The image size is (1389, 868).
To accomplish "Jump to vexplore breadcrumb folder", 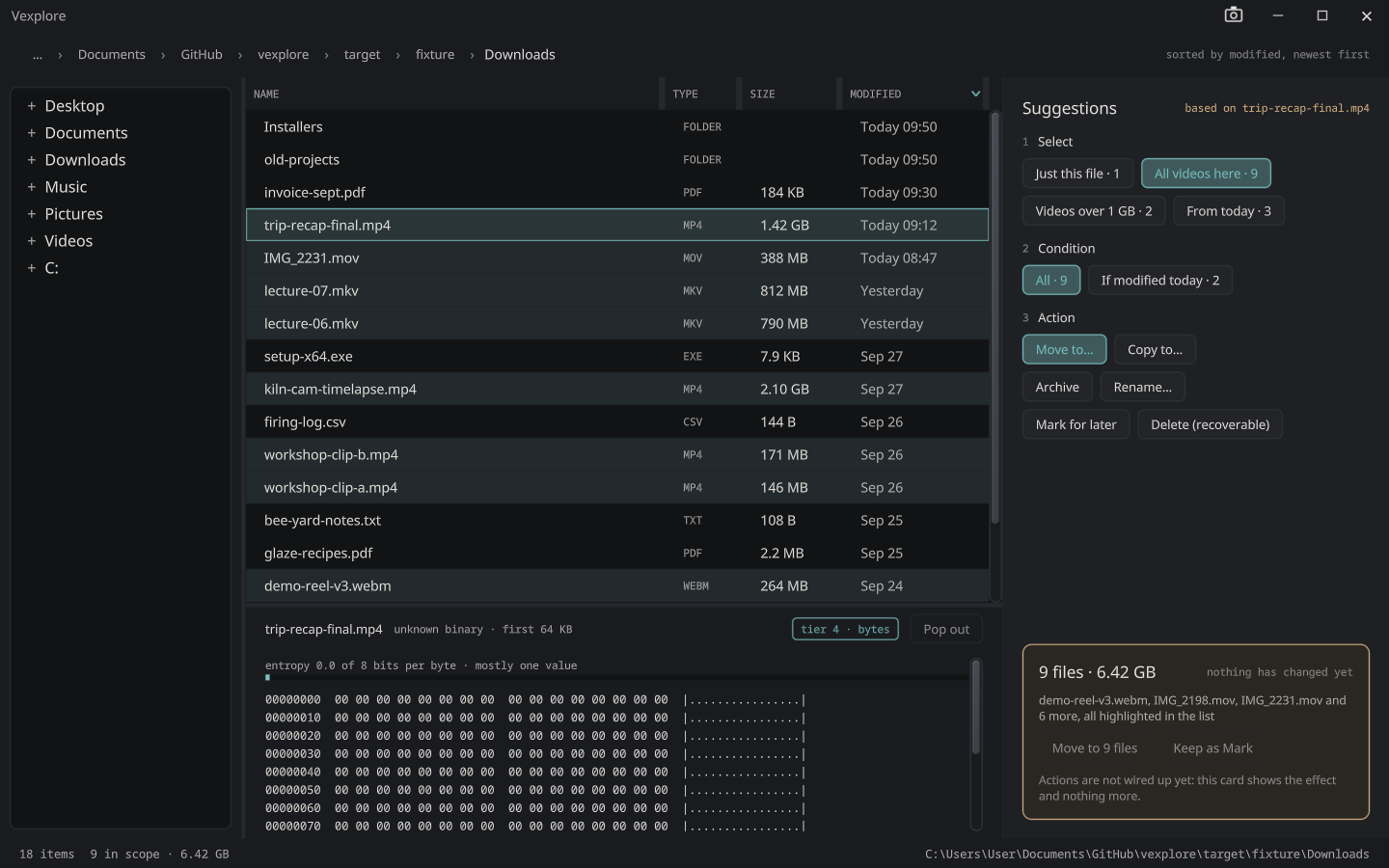I will [284, 55].
